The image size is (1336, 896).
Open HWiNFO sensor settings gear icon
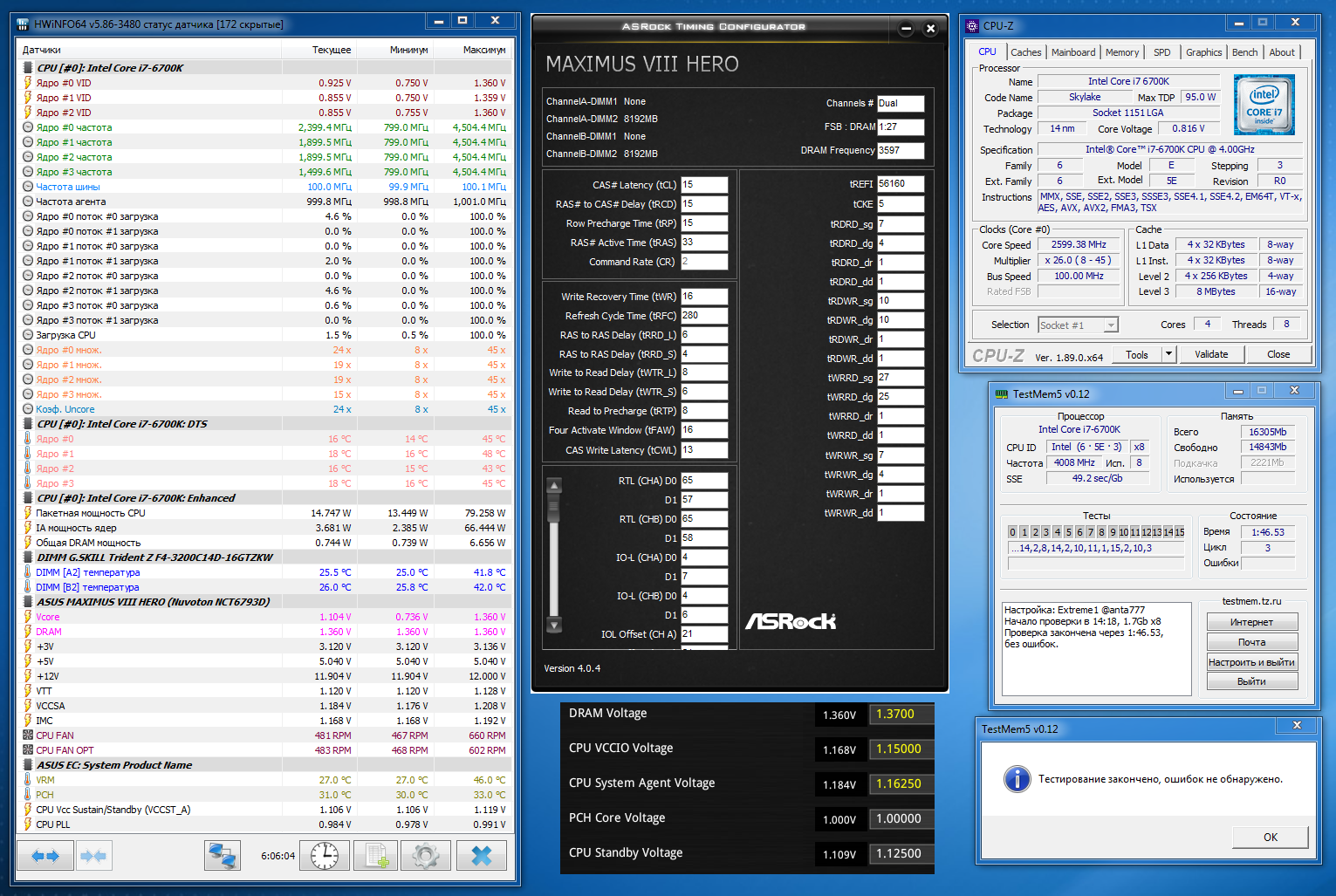(x=426, y=856)
